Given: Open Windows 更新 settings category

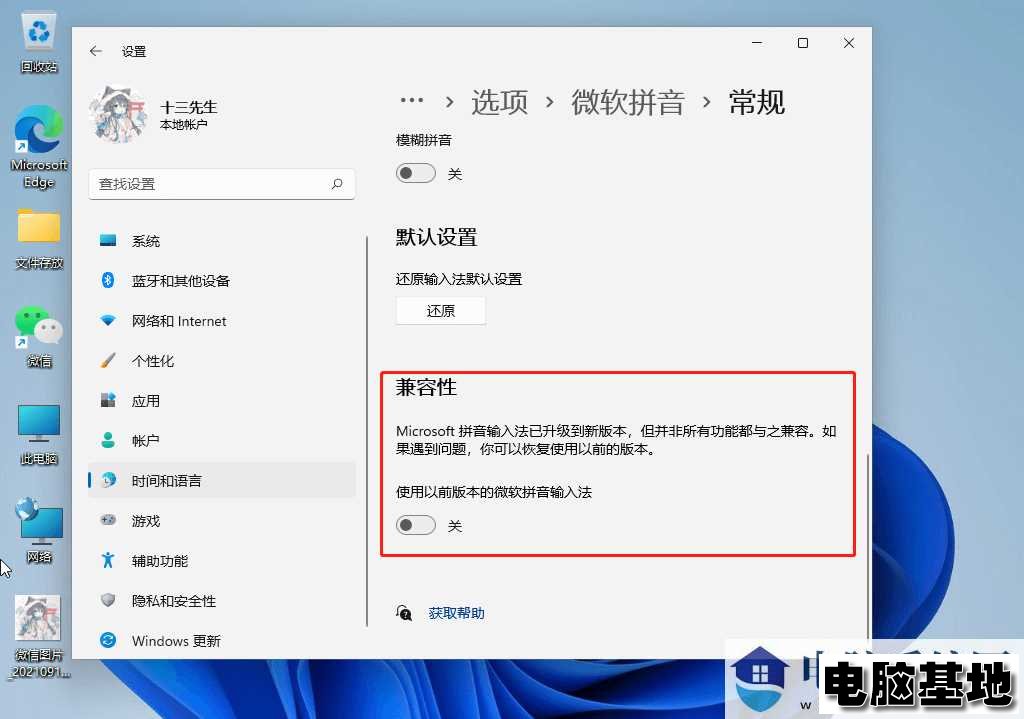Looking at the screenshot, I should pos(222,641).
